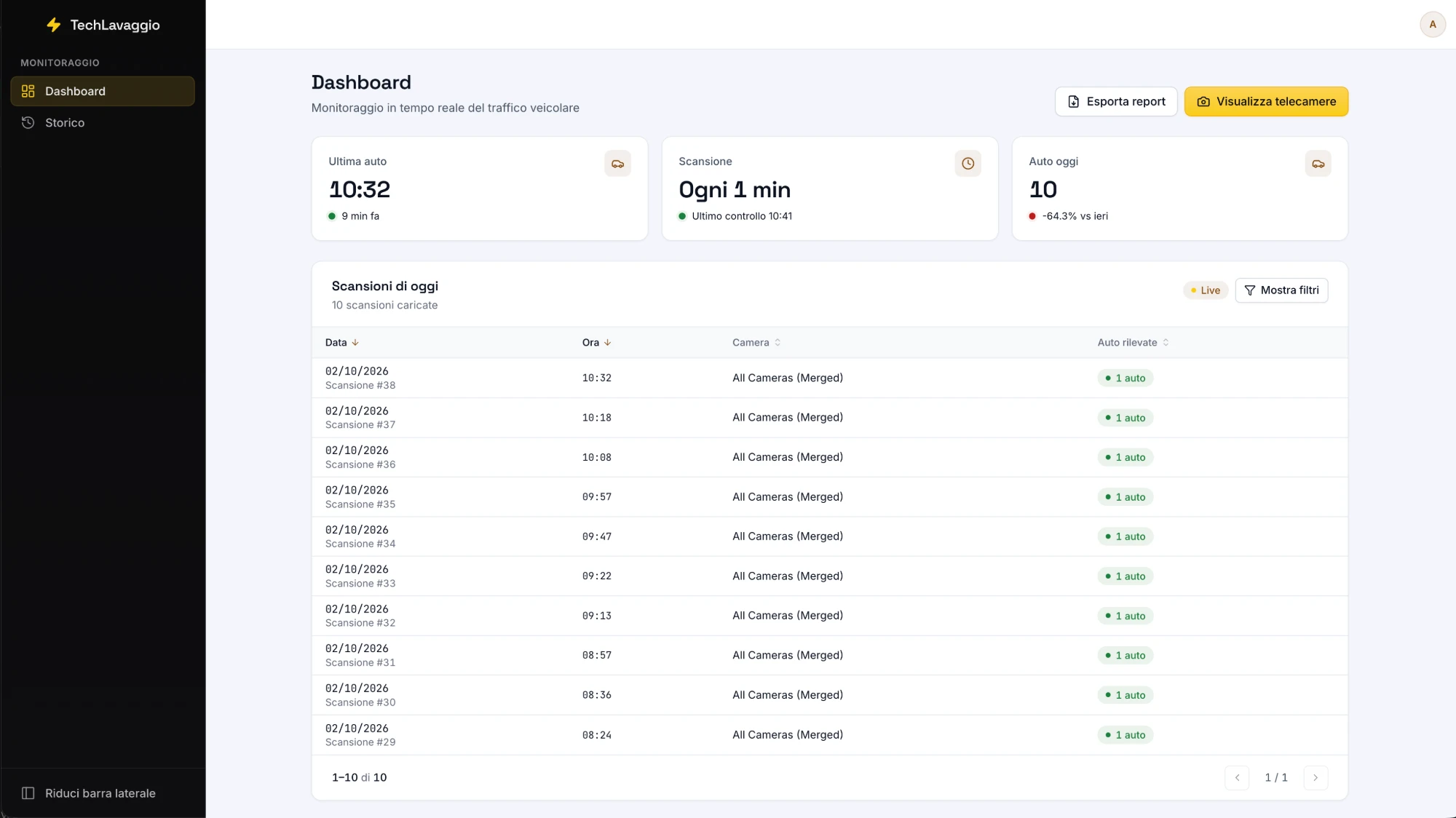Go to previous page arrow
1456x818 pixels.
pyautogui.click(x=1237, y=778)
